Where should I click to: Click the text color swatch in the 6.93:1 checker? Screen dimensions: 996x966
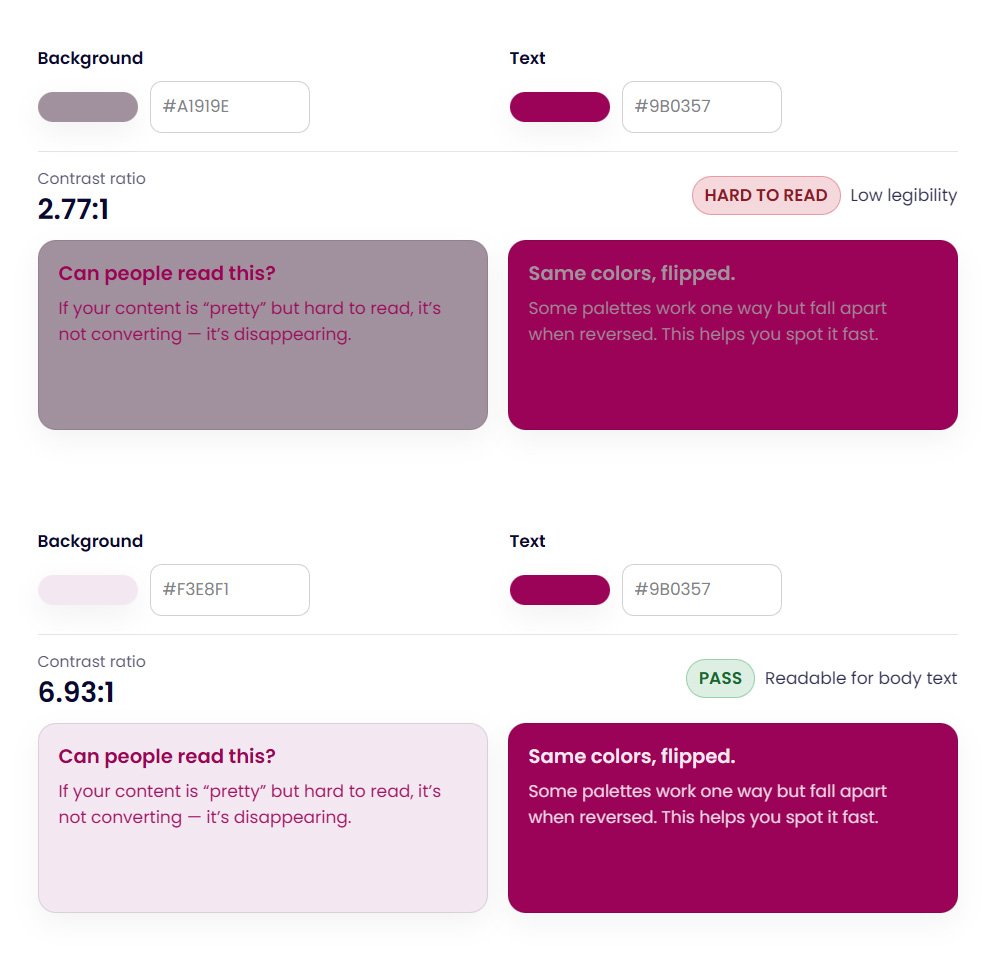(x=560, y=590)
